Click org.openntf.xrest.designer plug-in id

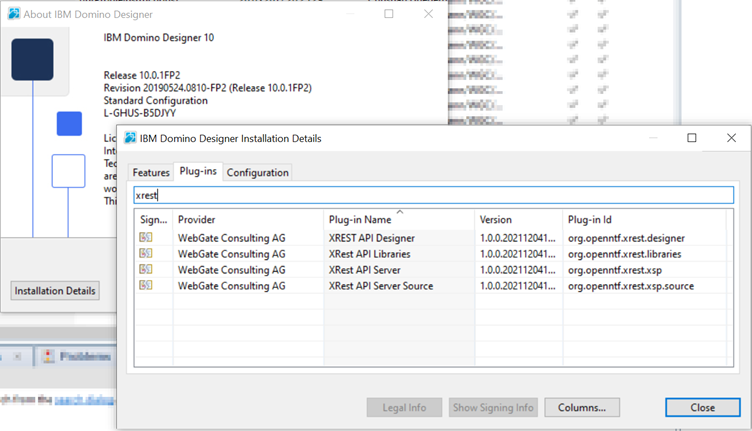pyautogui.click(x=626, y=238)
